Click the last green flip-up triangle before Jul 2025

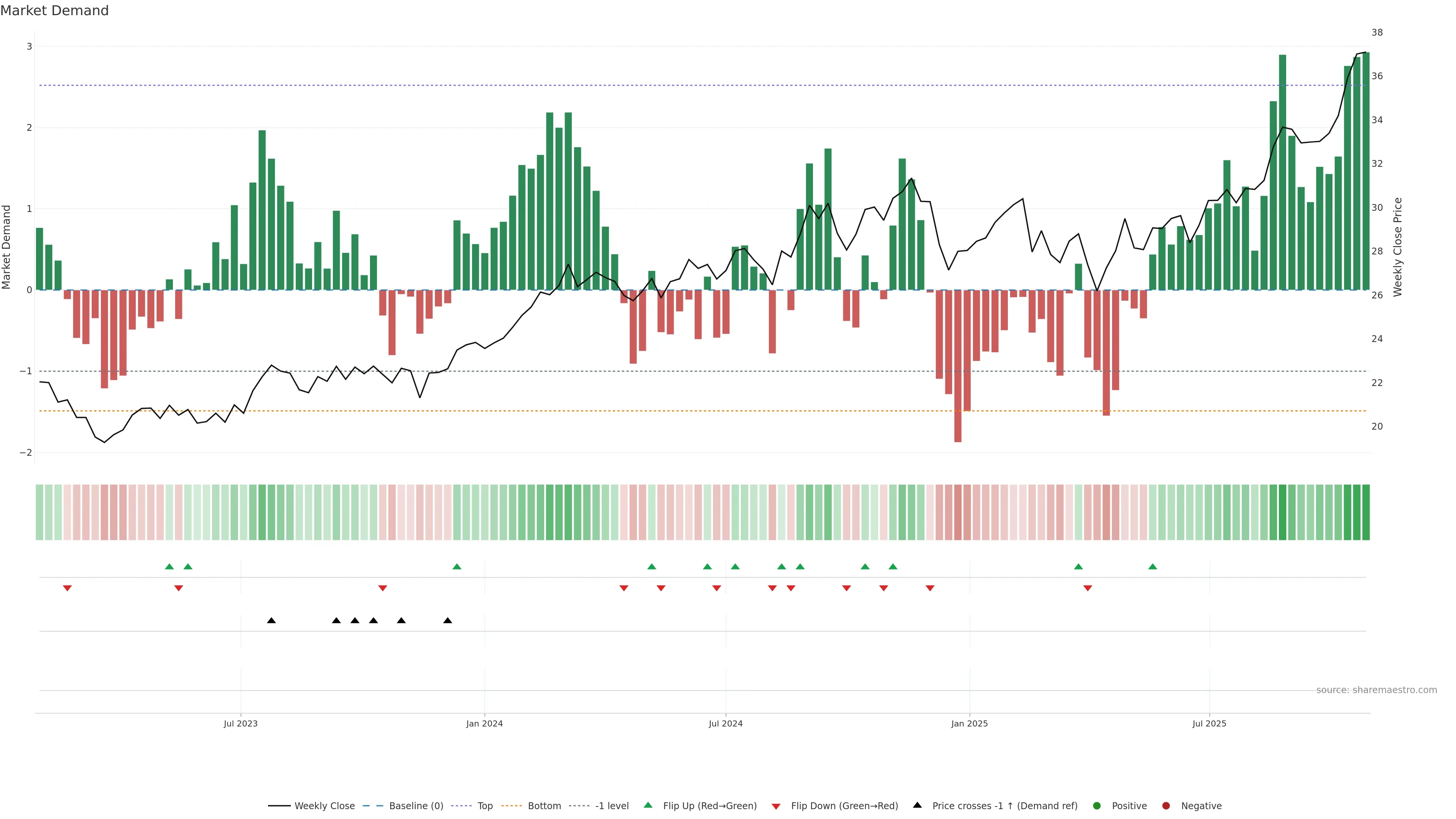coord(1153,566)
